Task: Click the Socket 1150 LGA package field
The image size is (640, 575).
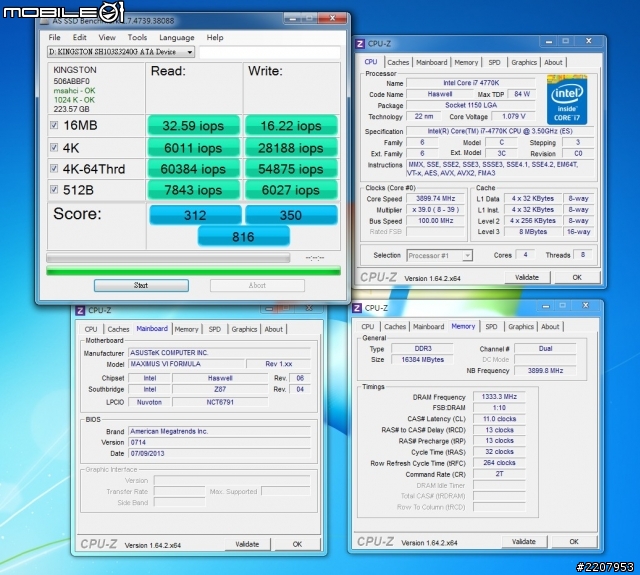Action: click(x=471, y=105)
